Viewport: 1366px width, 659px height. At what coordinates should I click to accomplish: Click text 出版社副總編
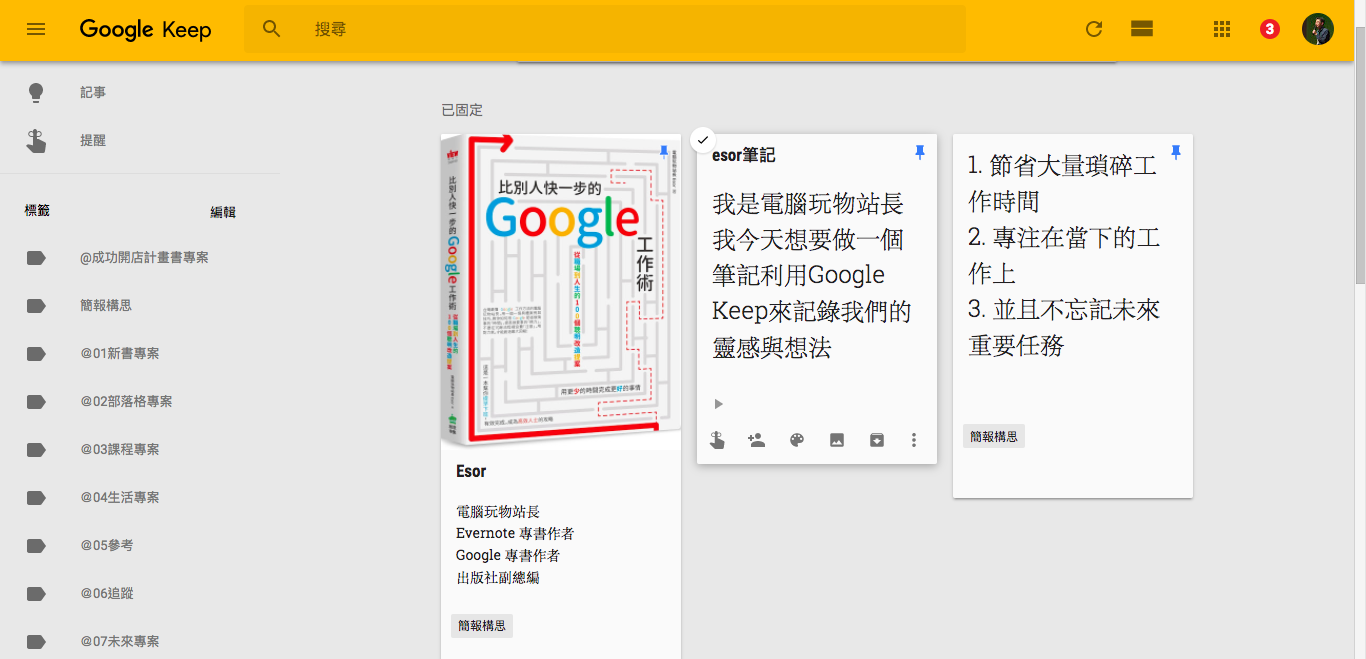tap(498, 578)
